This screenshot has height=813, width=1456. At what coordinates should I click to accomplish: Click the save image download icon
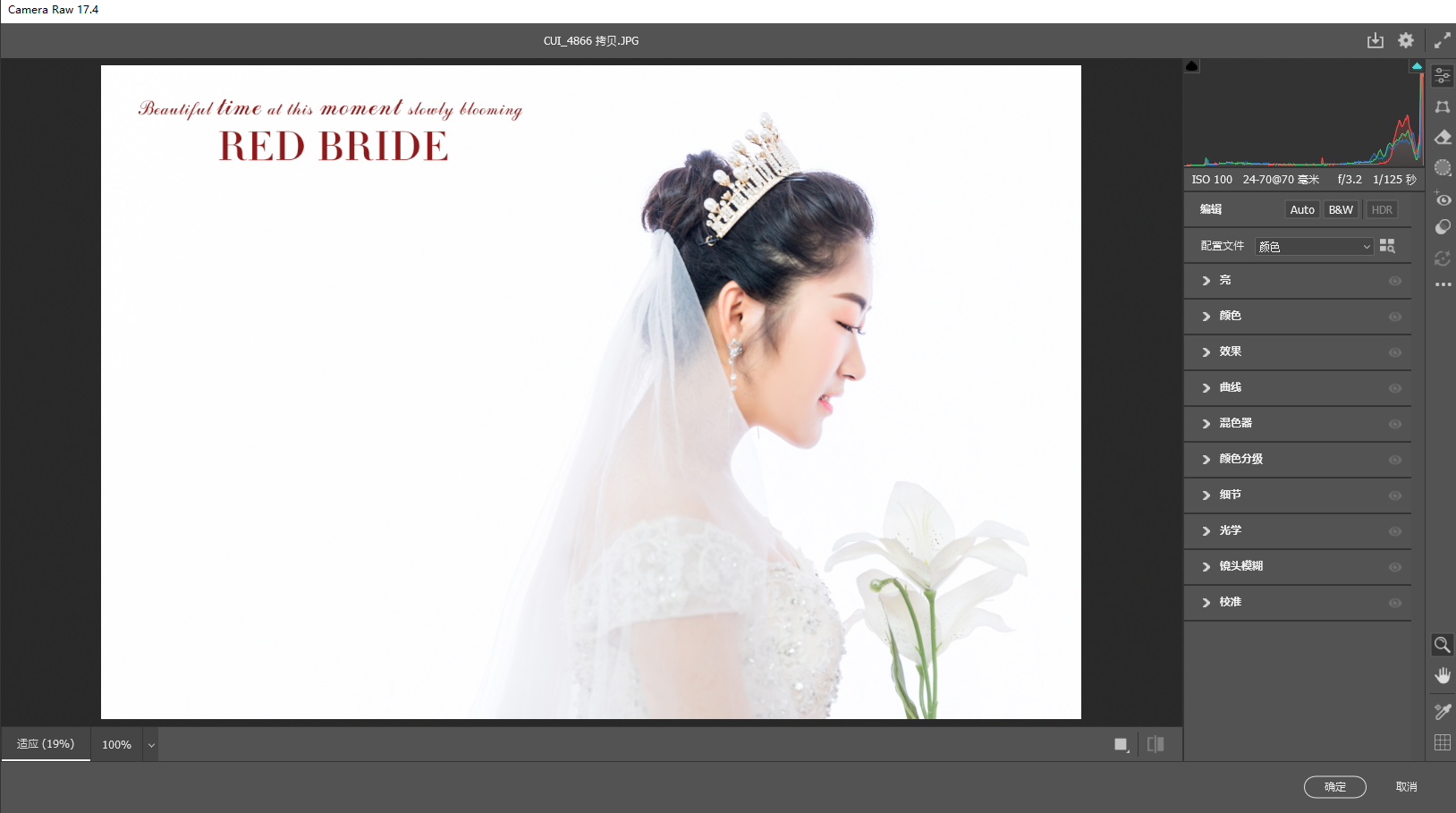[x=1375, y=41]
